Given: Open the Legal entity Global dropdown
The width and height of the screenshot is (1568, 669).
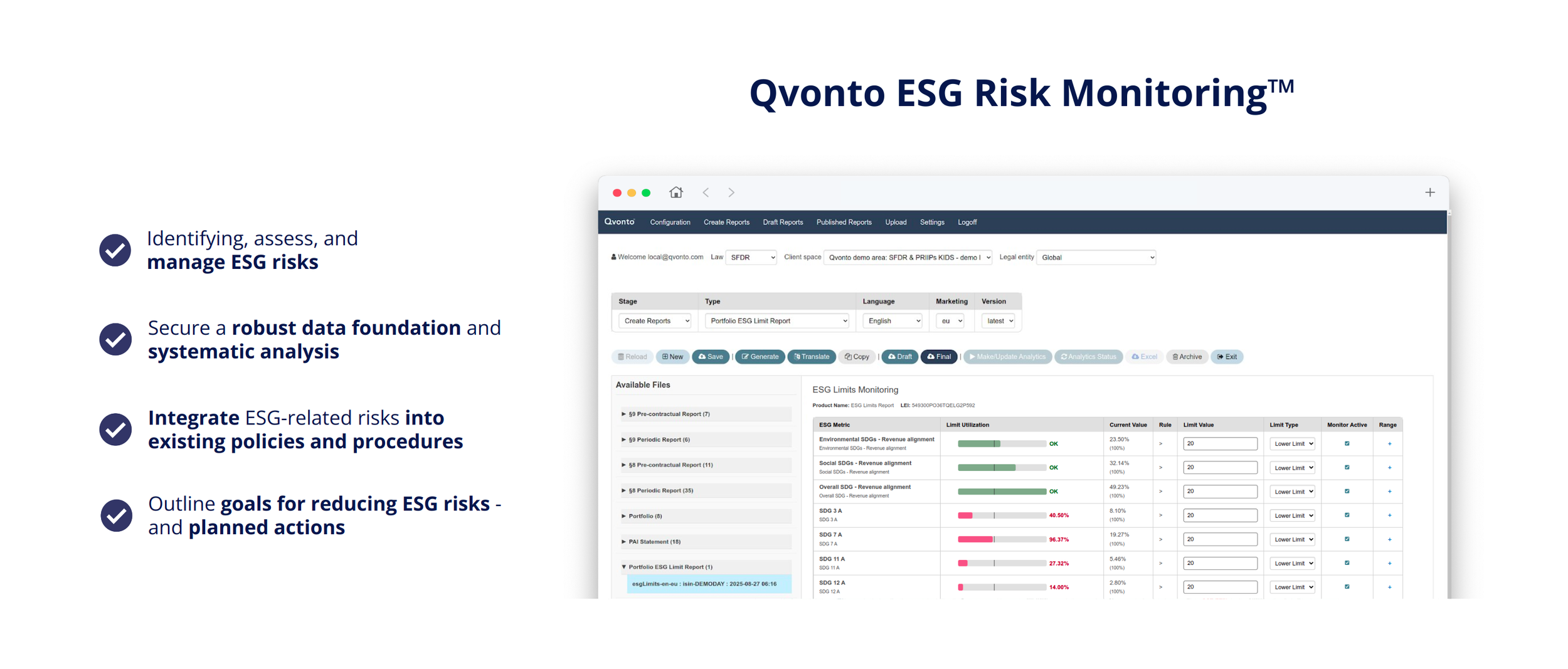Looking at the screenshot, I should tap(1096, 257).
